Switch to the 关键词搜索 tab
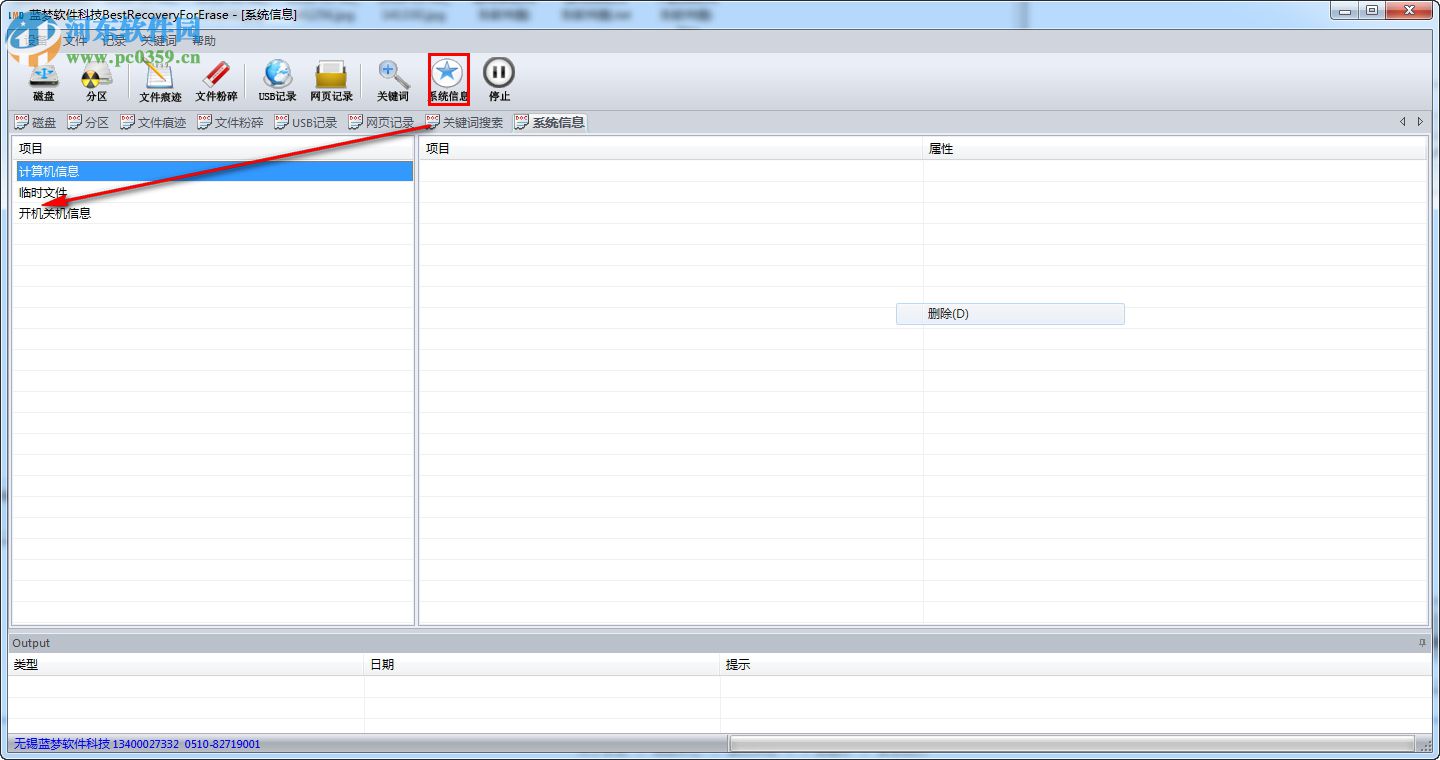The width and height of the screenshot is (1440, 760). point(464,122)
